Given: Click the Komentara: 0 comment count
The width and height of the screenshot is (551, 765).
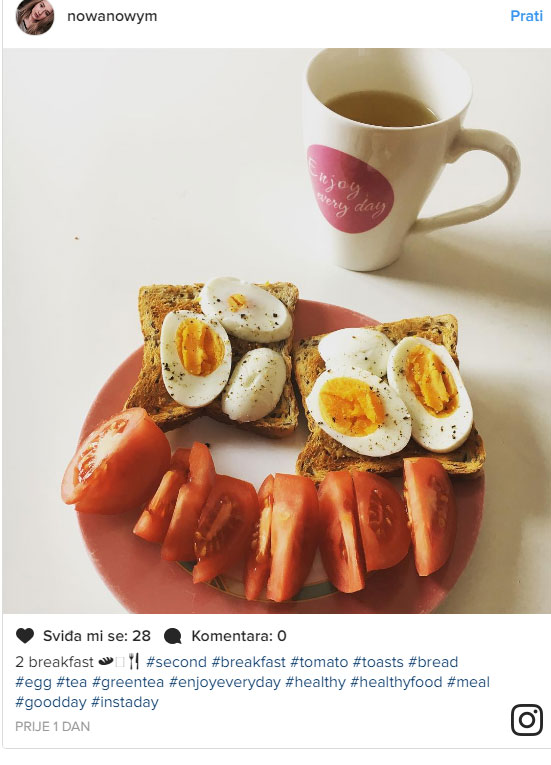Looking at the screenshot, I should coord(239,636).
